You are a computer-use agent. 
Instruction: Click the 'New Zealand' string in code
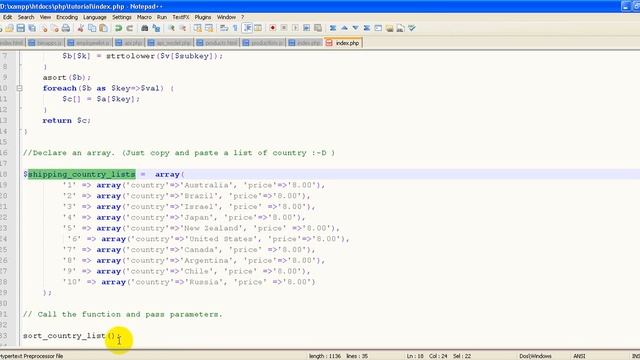click(212, 228)
